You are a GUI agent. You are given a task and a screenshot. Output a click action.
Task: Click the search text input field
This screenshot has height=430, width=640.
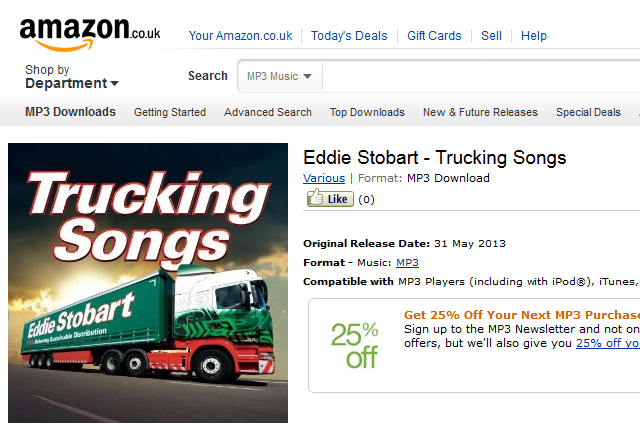(x=481, y=76)
